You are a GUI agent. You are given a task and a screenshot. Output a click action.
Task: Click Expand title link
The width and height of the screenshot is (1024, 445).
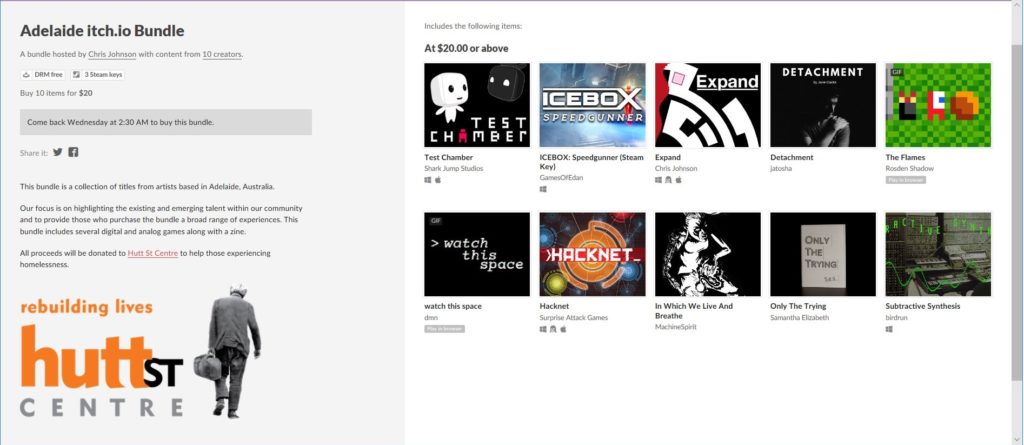pyautogui.click(x=668, y=157)
